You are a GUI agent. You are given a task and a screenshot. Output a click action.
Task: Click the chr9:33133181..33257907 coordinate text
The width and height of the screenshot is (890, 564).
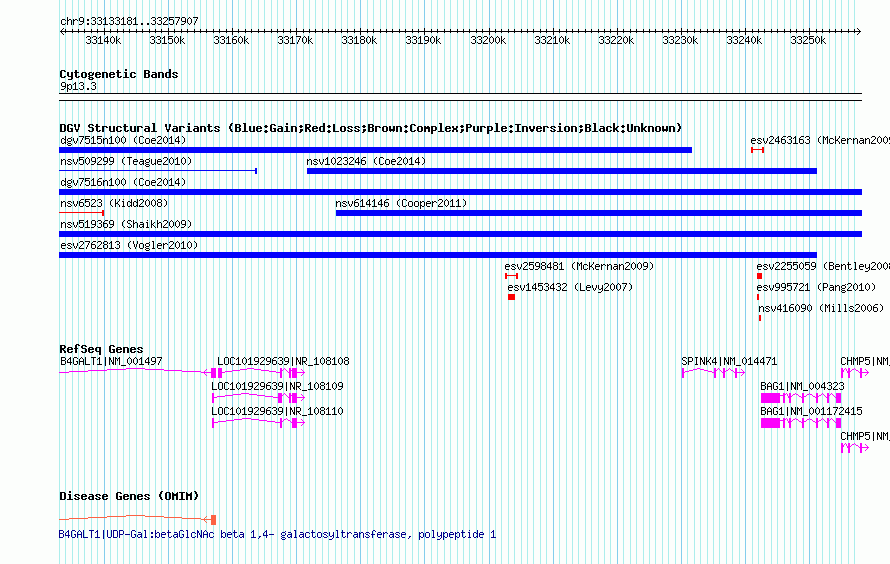point(129,21)
